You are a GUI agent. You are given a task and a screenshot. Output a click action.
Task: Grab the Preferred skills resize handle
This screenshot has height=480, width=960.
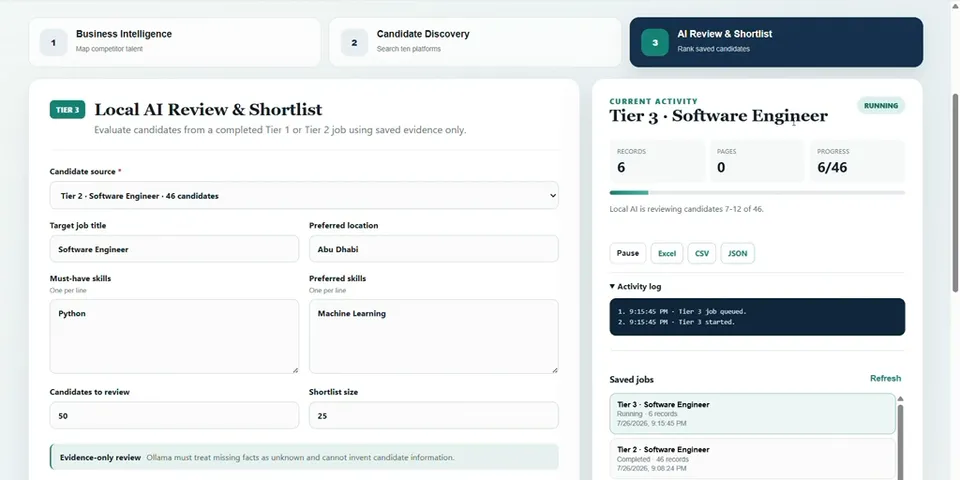pos(555,370)
